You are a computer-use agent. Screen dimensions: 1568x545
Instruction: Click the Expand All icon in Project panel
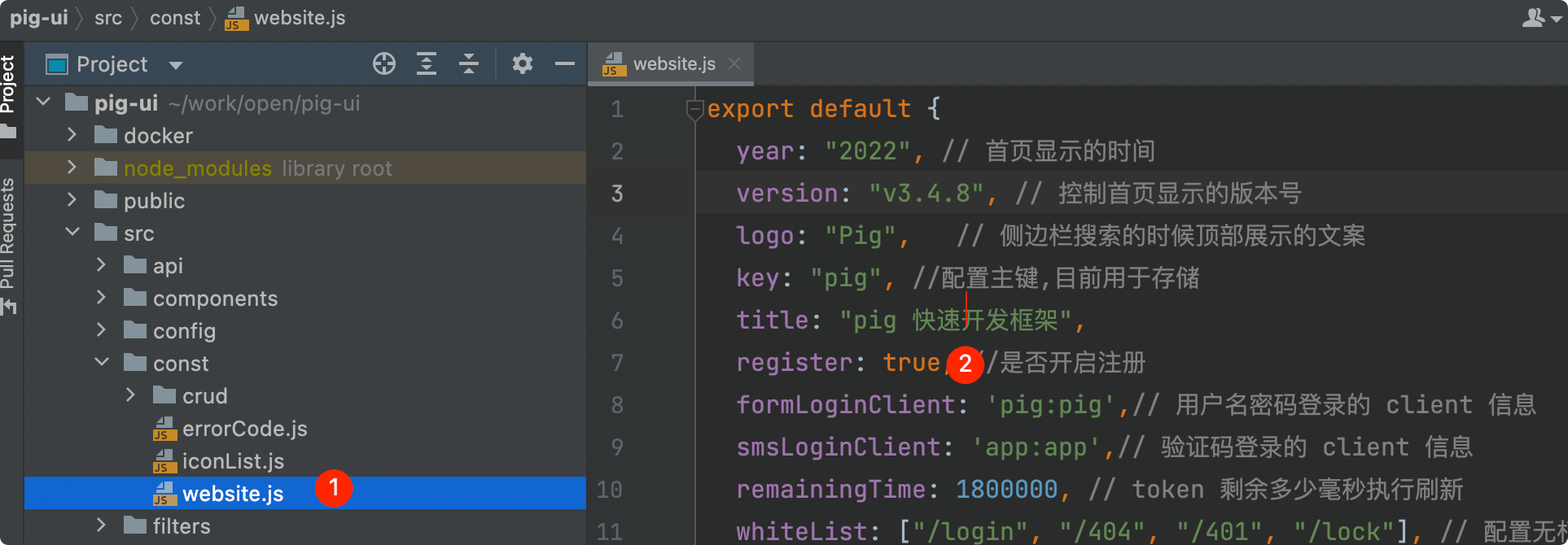427,63
